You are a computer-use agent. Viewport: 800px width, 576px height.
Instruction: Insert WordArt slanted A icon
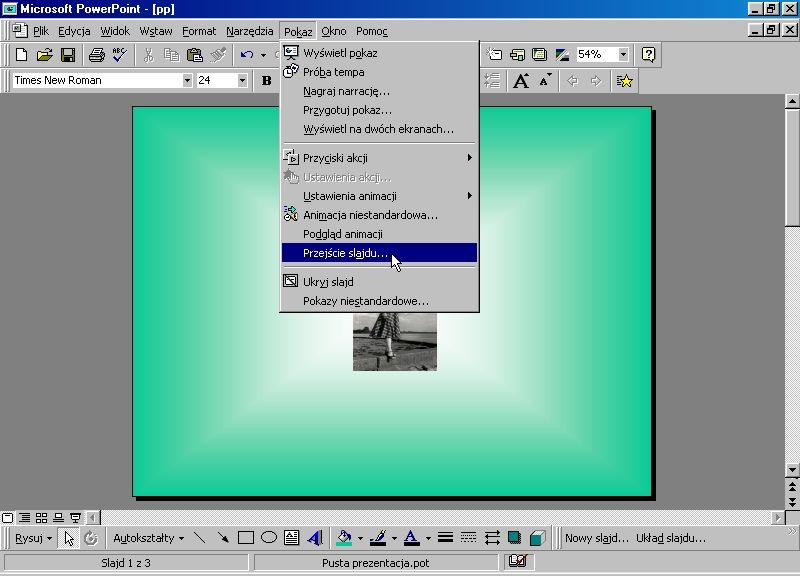315,538
